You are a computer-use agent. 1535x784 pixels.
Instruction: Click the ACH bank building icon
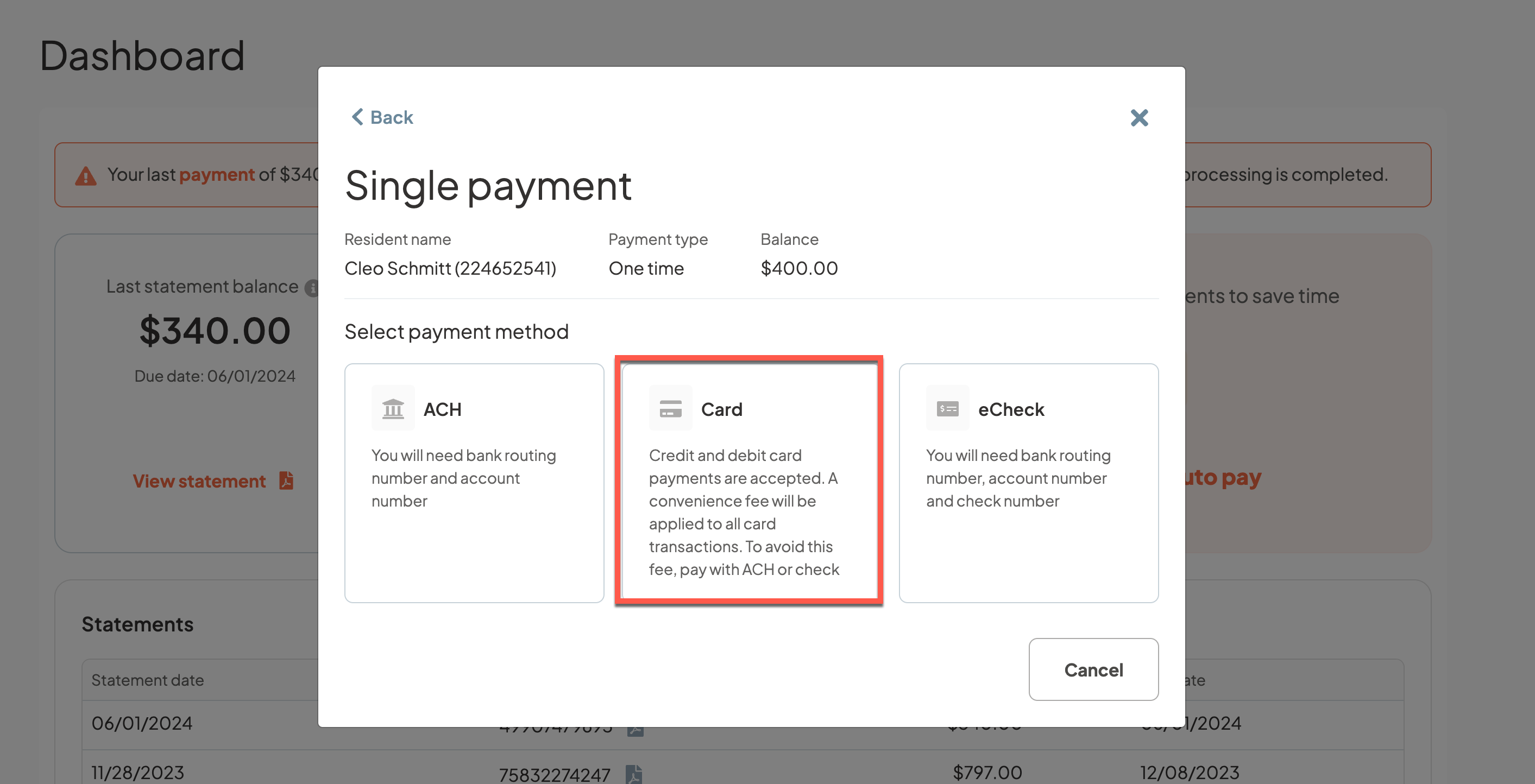tap(393, 409)
